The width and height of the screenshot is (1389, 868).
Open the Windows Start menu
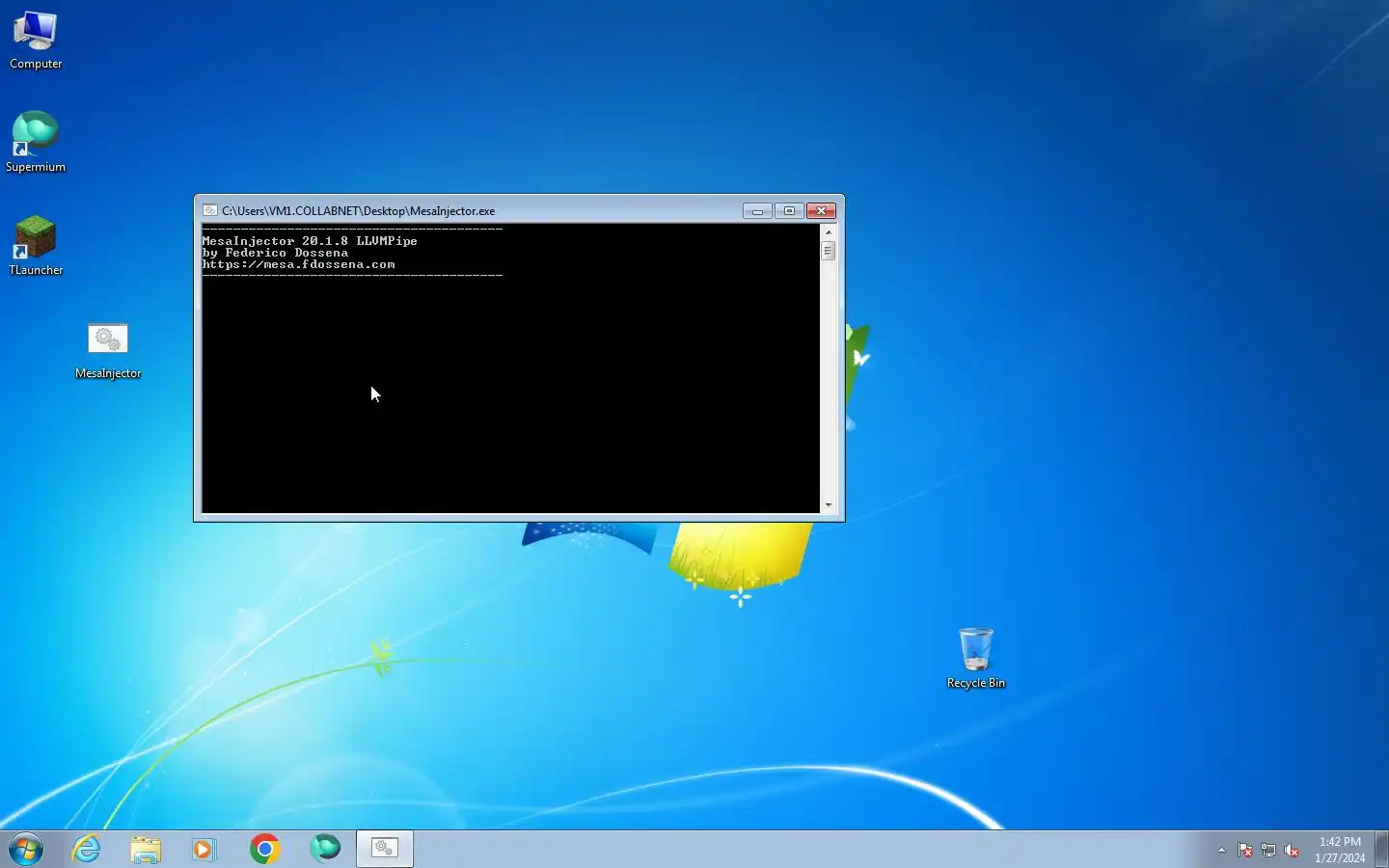click(x=26, y=849)
